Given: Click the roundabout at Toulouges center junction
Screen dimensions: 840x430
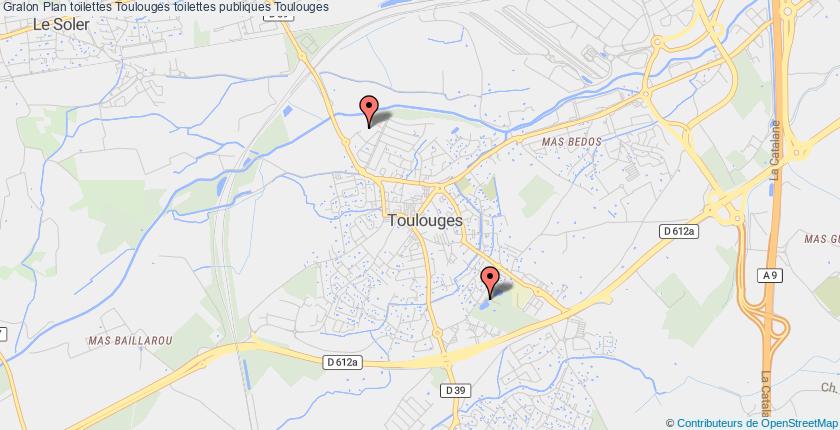Looking at the screenshot, I should click(x=438, y=188).
